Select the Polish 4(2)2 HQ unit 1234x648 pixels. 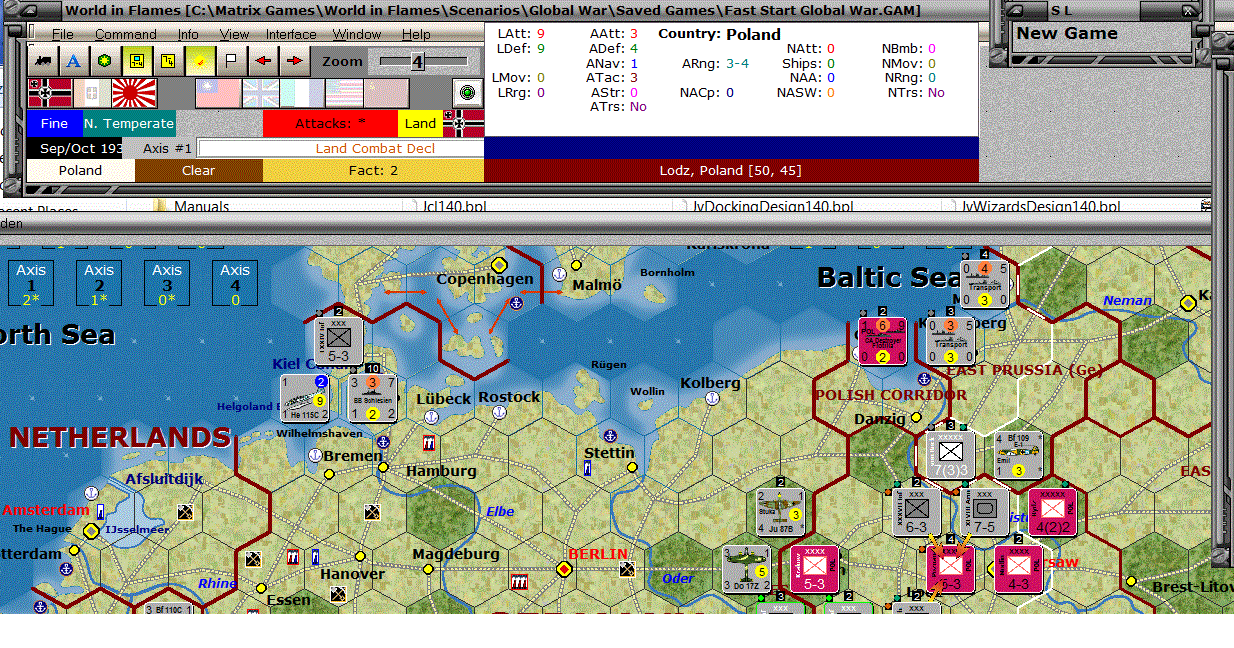(1054, 512)
